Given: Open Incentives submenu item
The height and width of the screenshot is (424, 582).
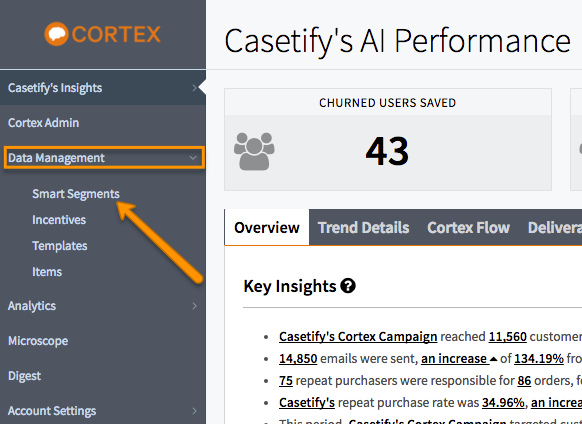Looking at the screenshot, I should tap(59, 220).
